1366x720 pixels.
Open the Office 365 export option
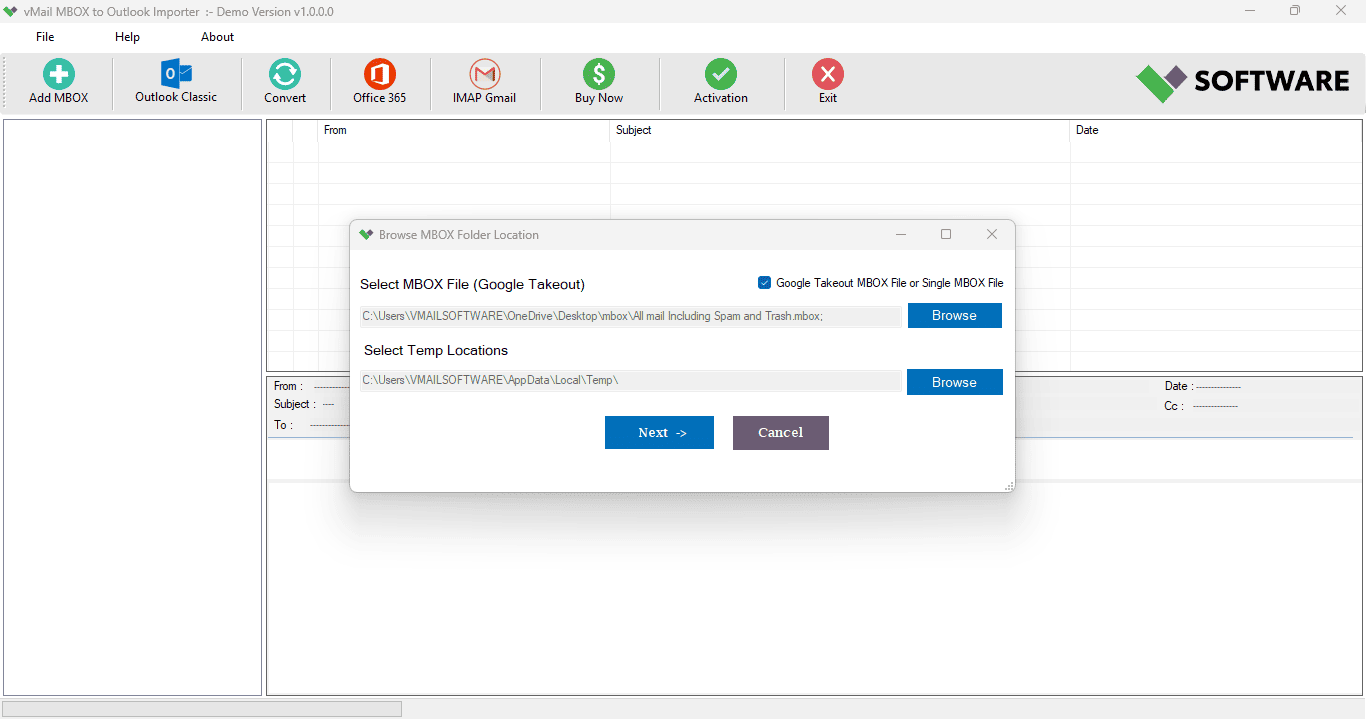[x=379, y=75]
